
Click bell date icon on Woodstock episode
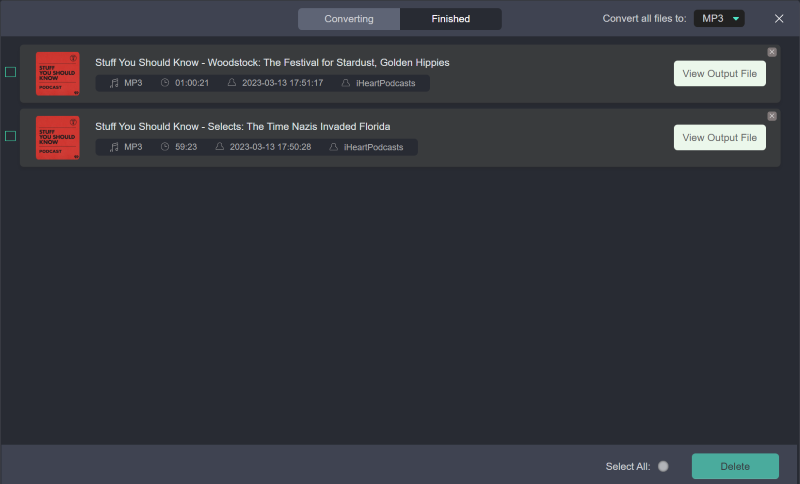point(232,83)
